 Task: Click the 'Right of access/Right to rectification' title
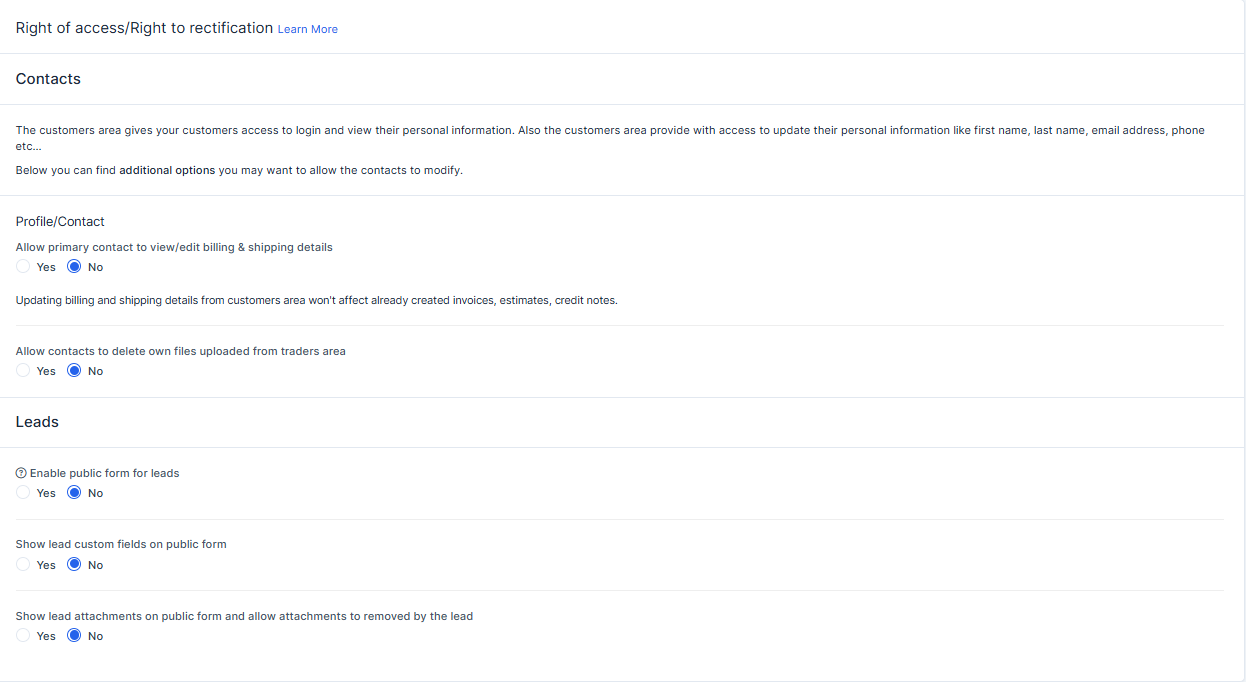pyautogui.click(x=144, y=28)
